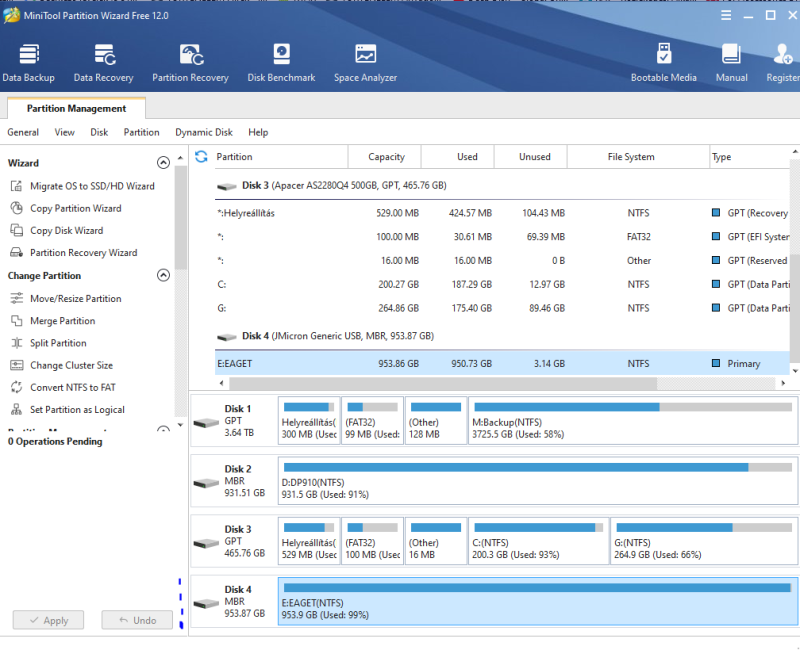
Task: Click the Move/Resize Partition icon
Action: point(16,298)
